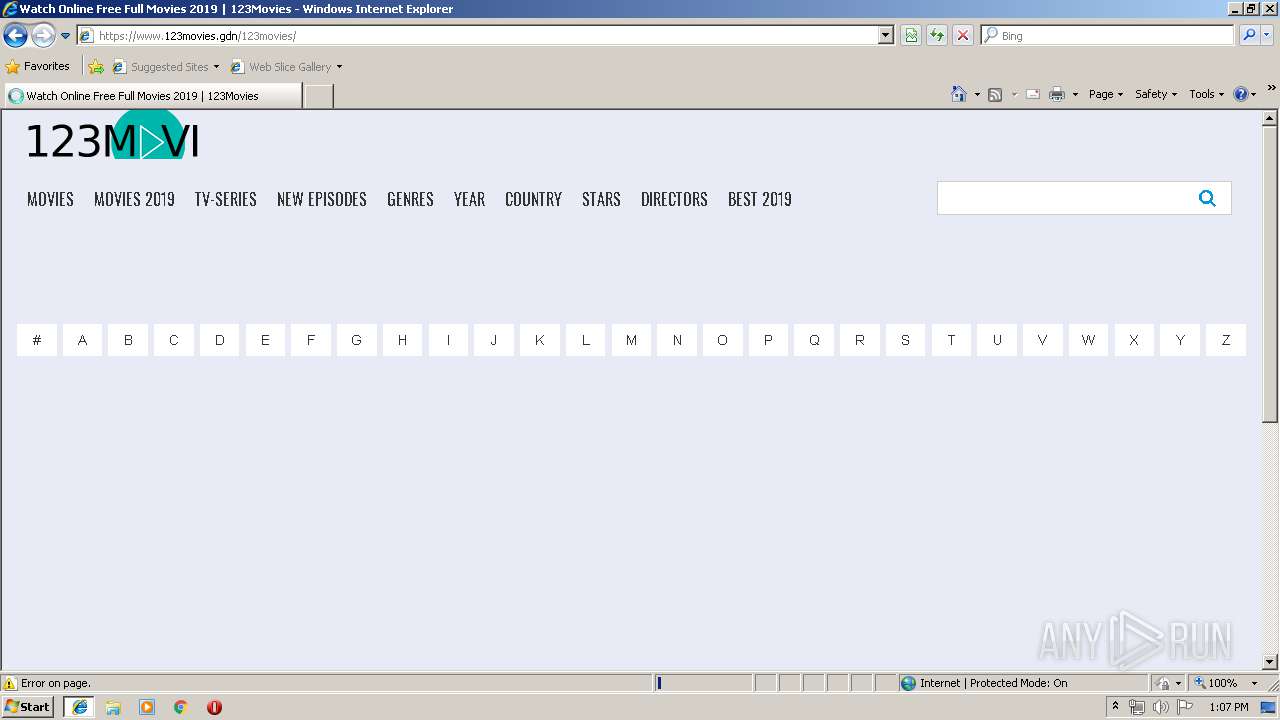This screenshot has height=720, width=1280.
Task: Click the Read Mail envelope icon
Action: tap(1033, 94)
